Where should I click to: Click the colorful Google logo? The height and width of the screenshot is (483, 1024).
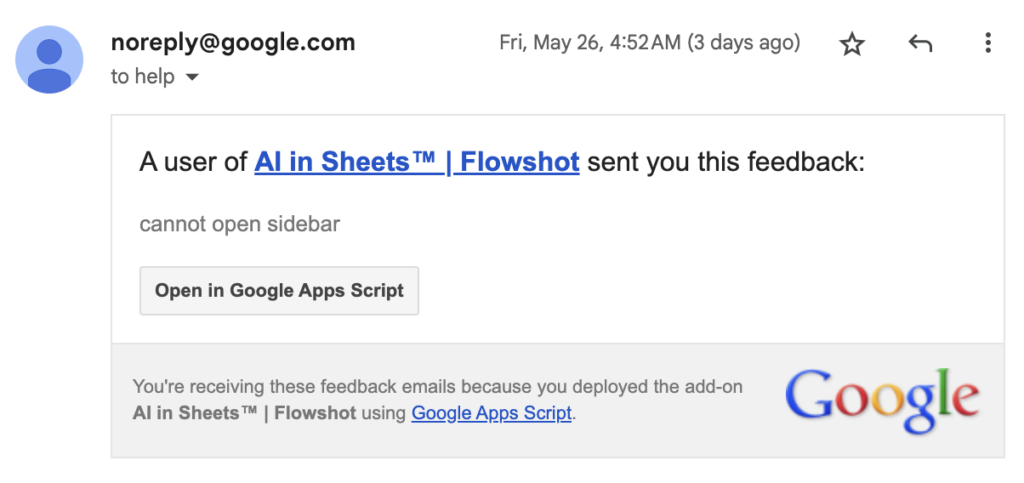[882, 400]
